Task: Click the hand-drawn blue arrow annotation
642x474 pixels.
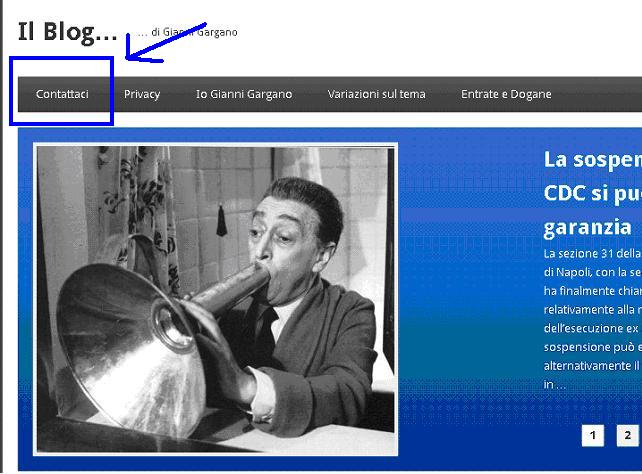Action: pyautogui.click(x=164, y=43)
